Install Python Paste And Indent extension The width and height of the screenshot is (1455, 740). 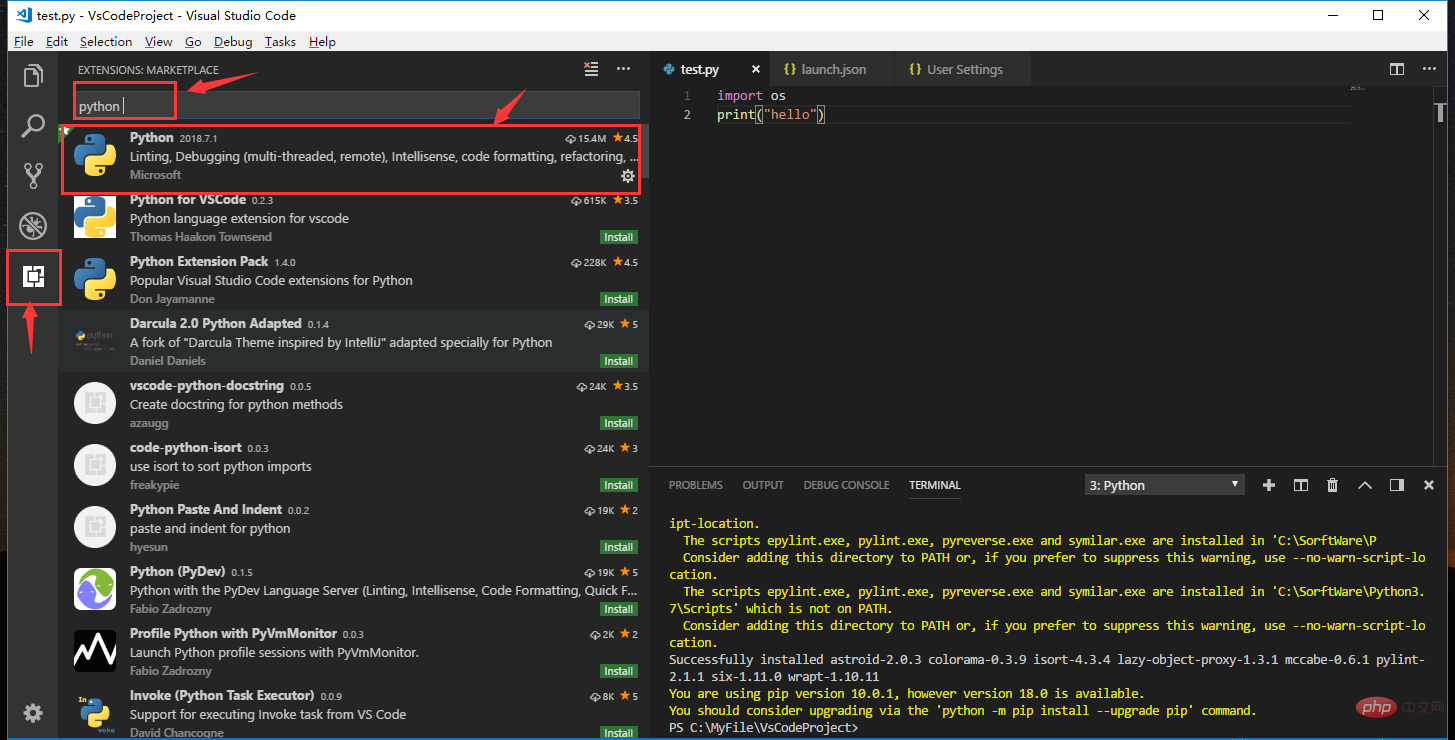[619, 547]
